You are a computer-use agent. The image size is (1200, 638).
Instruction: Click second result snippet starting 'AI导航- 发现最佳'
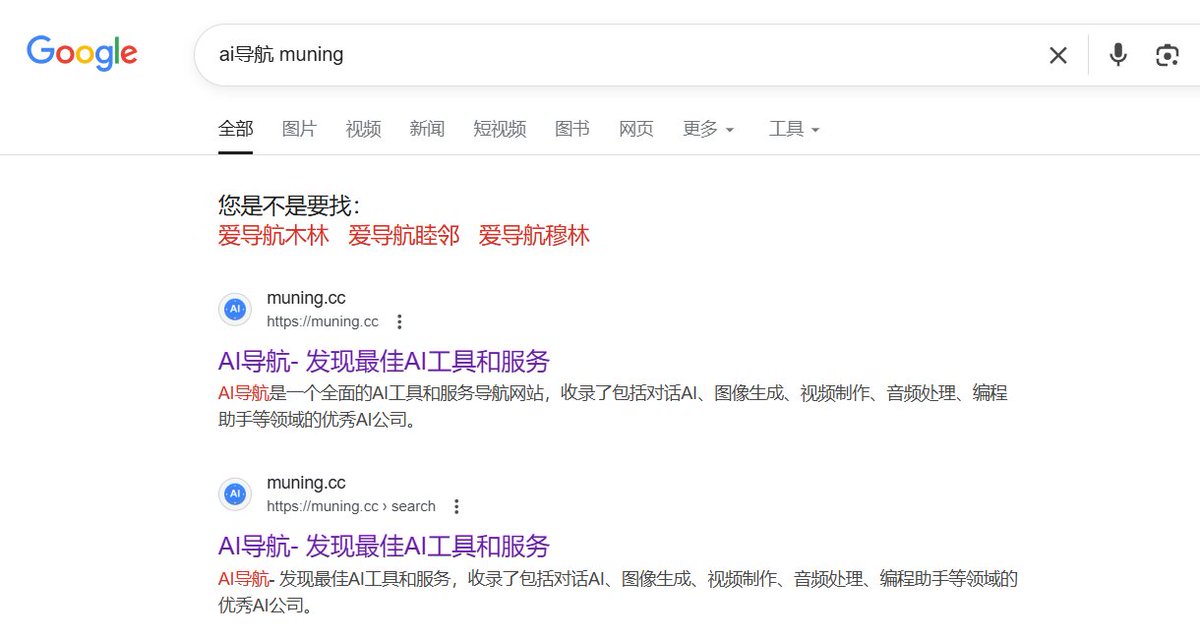coord(618,591)
